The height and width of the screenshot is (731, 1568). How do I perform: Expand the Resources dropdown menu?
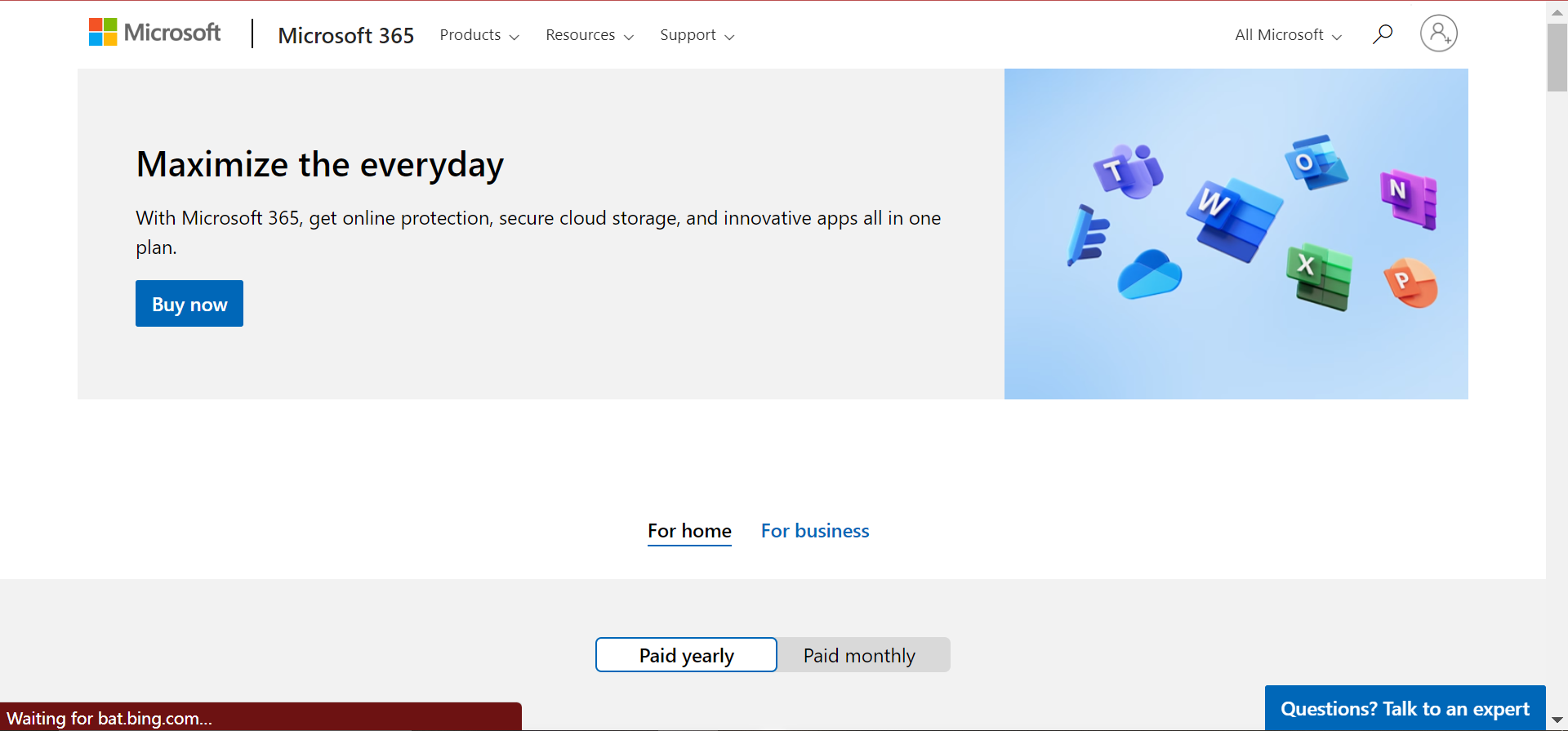[590, 35]
